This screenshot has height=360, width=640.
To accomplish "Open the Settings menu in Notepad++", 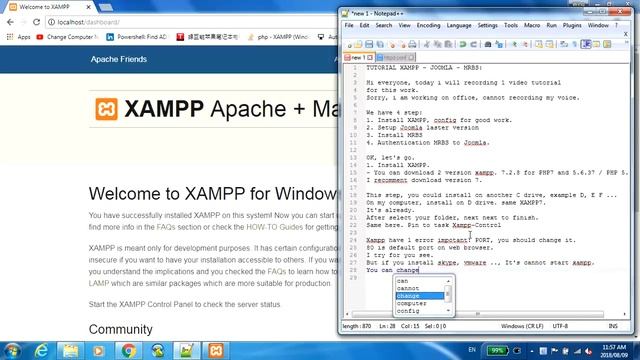I will point(487,25).
